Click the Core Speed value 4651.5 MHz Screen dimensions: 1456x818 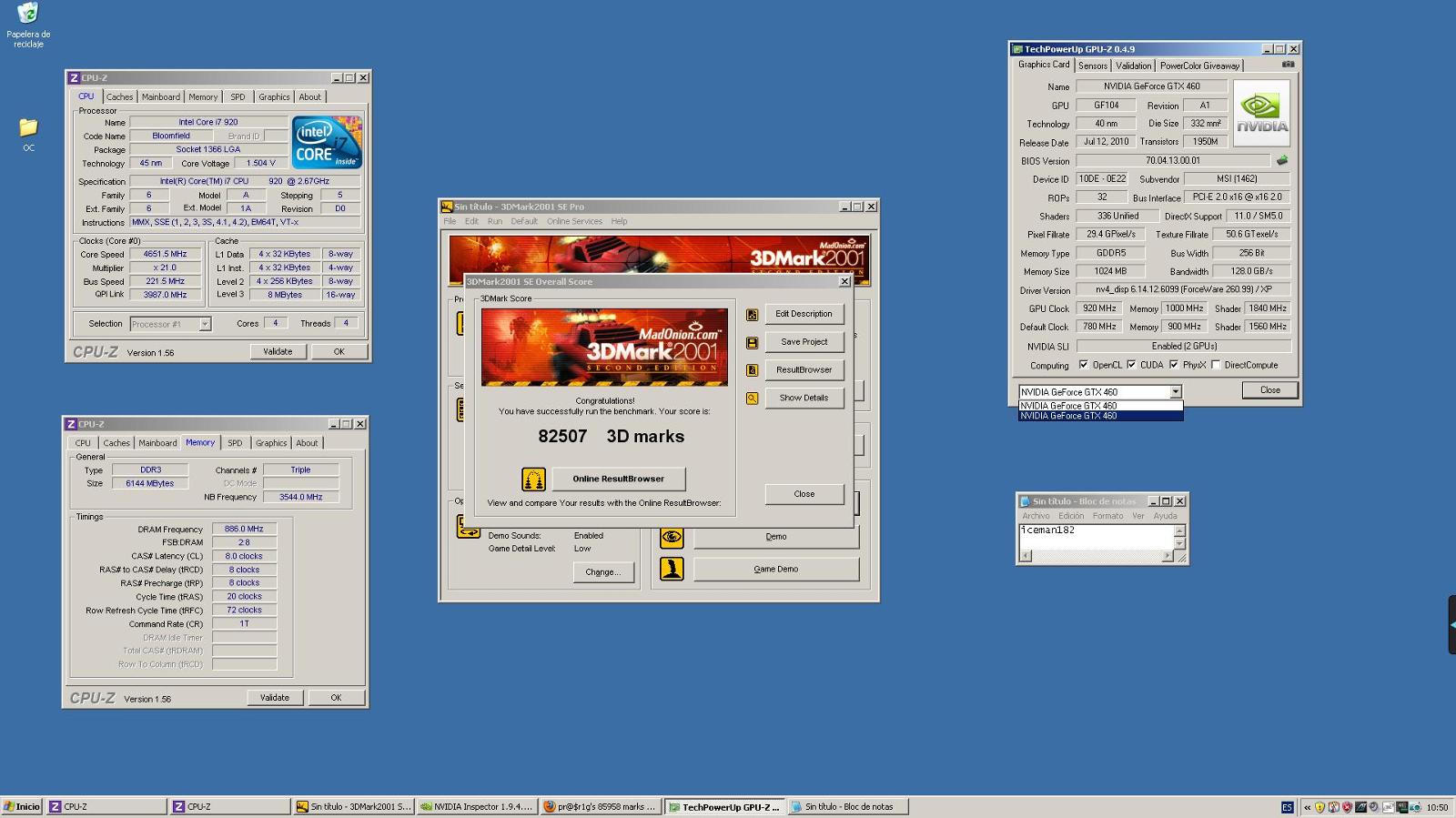[x=165, y=255]
